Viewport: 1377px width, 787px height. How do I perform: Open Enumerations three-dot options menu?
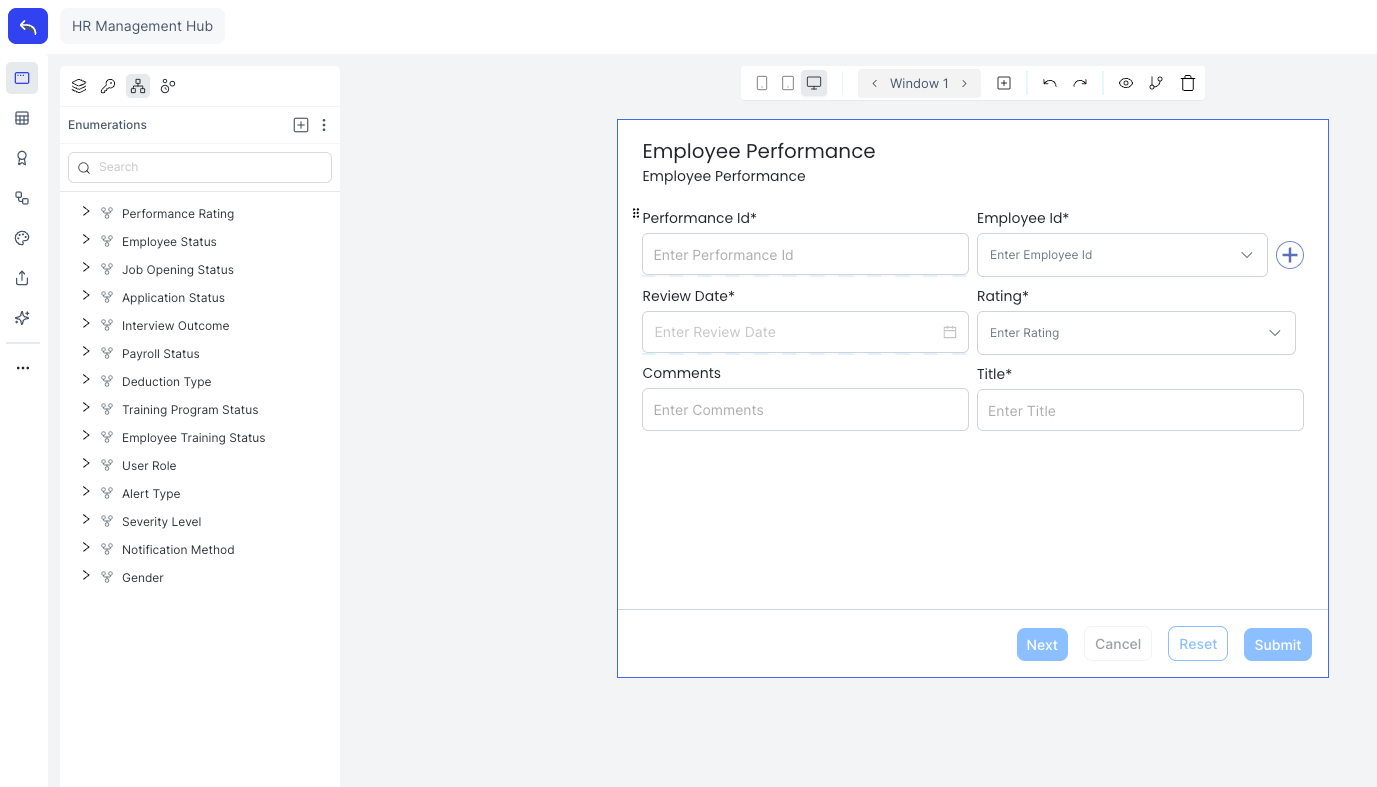pos(324,125)
